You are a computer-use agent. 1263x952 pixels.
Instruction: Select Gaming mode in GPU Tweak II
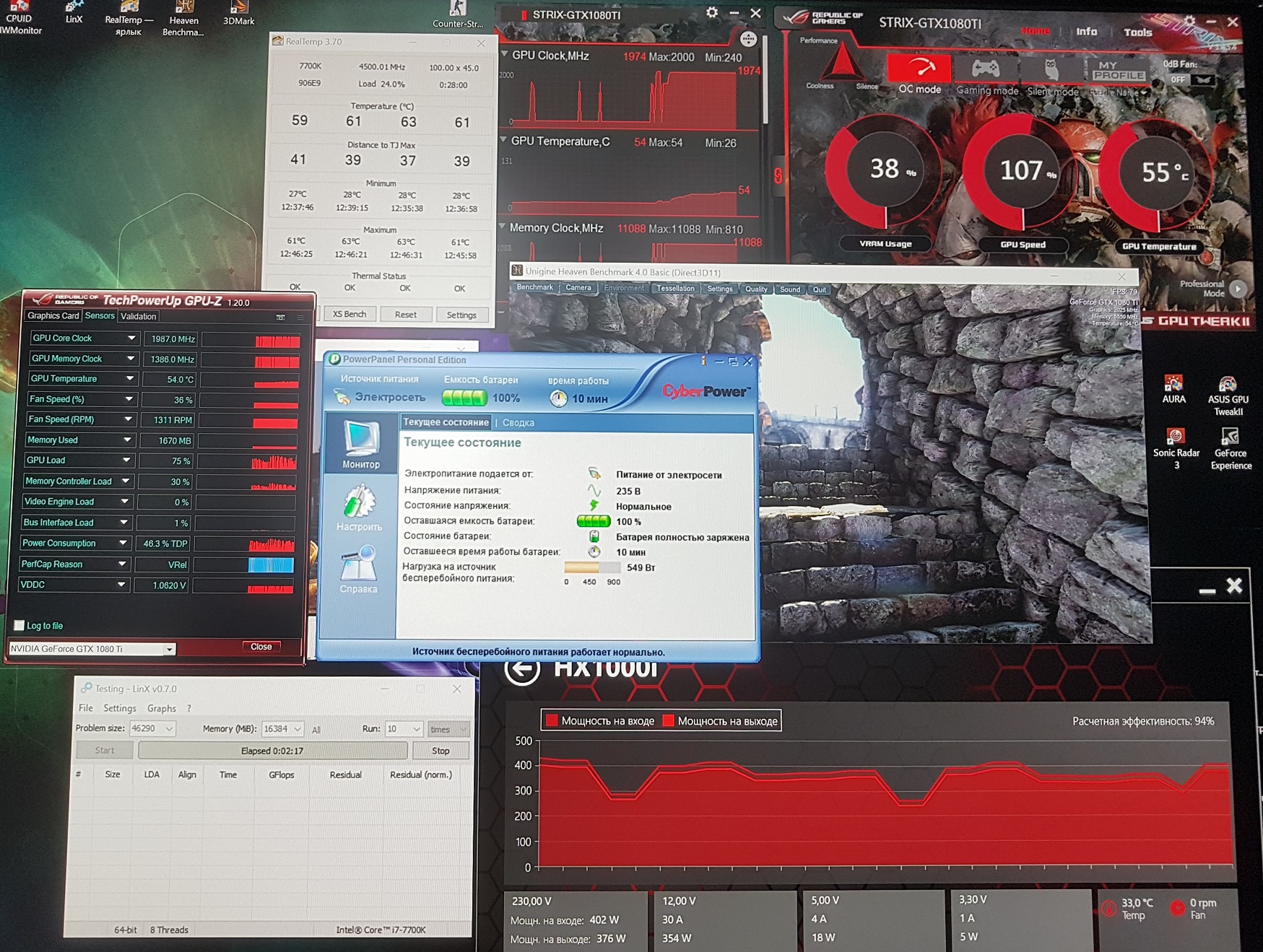tap(986, 77)
